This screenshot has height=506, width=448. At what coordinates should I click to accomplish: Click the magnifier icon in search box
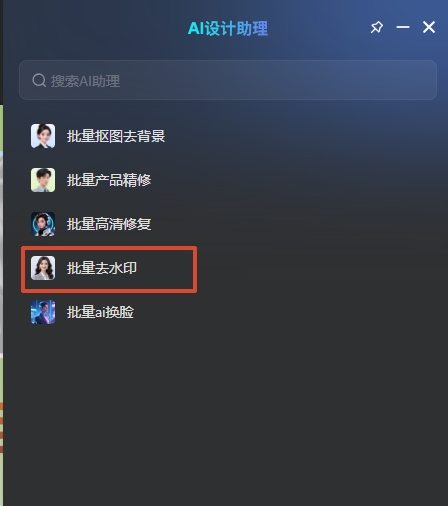39,80
